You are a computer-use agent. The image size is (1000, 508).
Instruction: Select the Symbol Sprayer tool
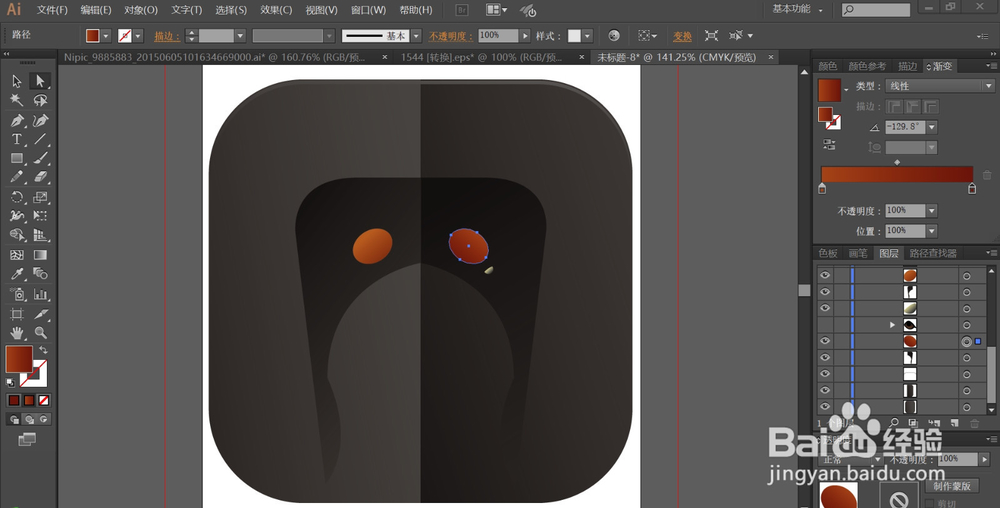point(17,294)
